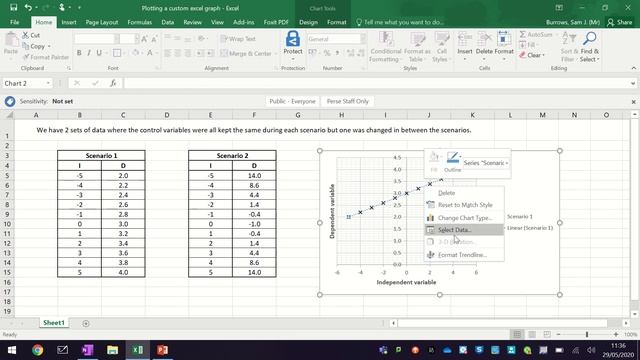Click the Fill bucket in the chart mini toolbar
Screen dimensions: 640x360
pos(434,158)
